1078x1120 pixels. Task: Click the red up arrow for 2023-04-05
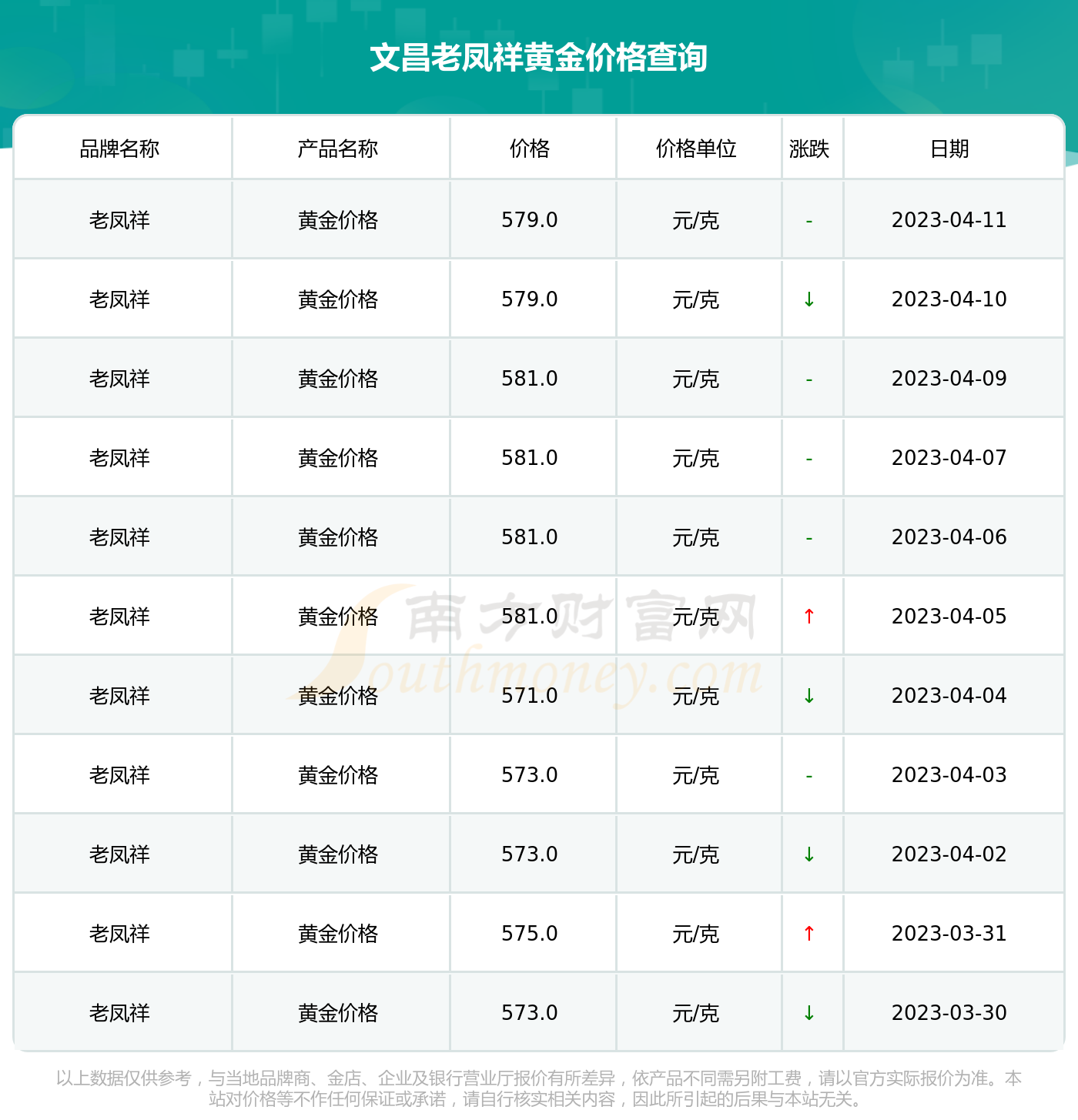[808, 617]
